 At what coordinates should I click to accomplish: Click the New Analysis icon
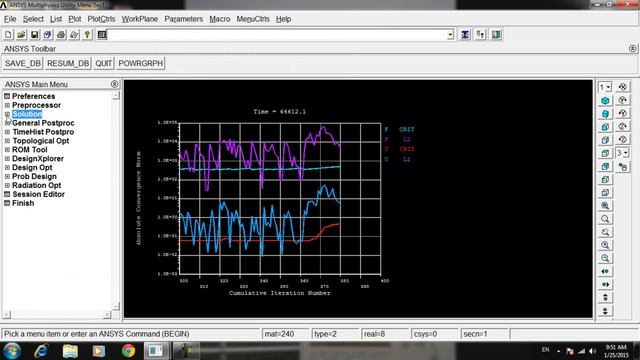point(8,35)
